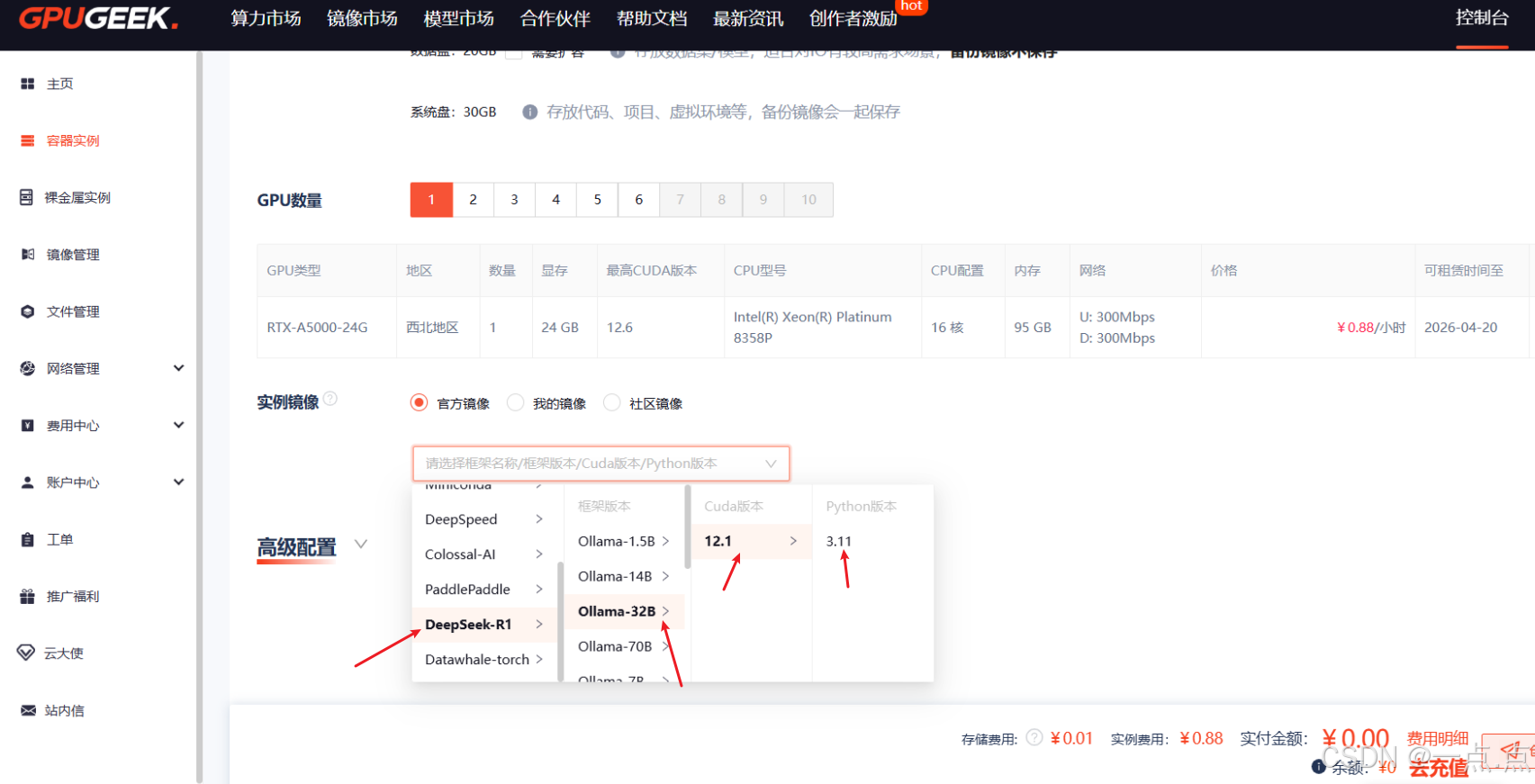The height and width of the screenshot is (784, 1535).
Task: Choose Ollama-70B framework version
Action: pyautogui.click(x=624, y=646)
